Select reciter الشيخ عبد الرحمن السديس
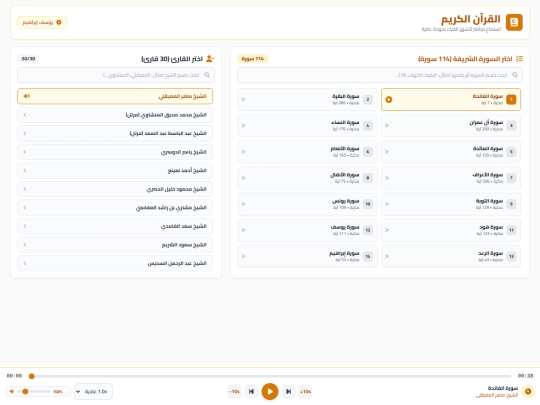The height and width of the screenshot is (405, 540). tap(115, 263)
